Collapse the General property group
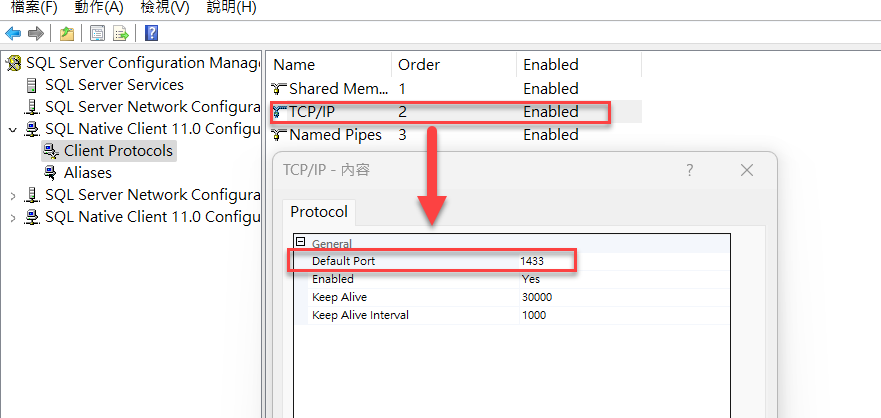 (301, 242)
